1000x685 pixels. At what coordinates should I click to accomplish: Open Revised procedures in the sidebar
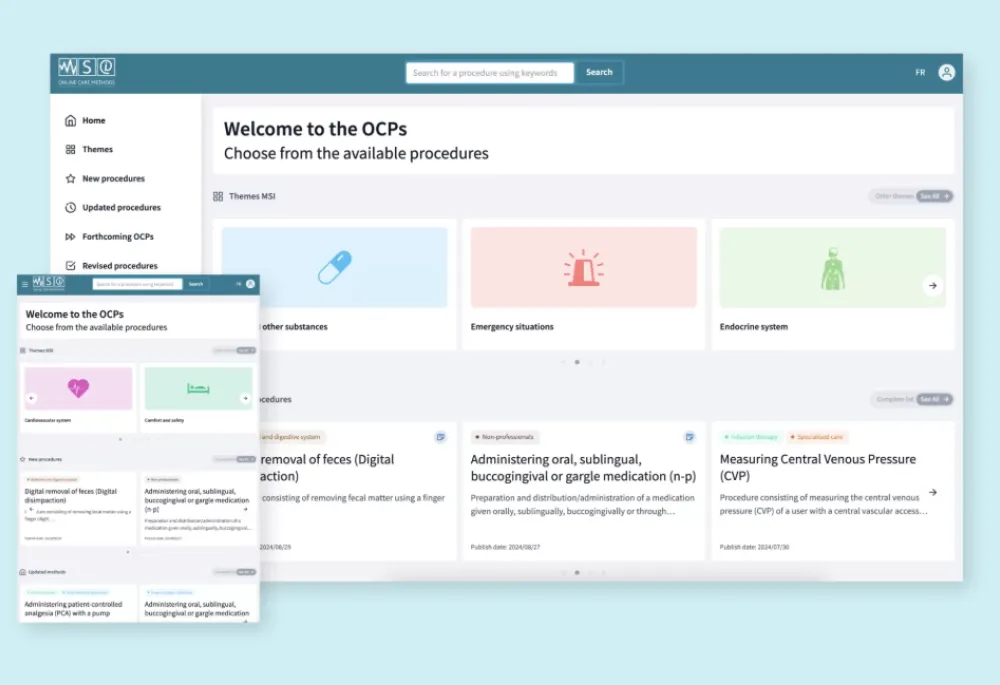point(111,265)
